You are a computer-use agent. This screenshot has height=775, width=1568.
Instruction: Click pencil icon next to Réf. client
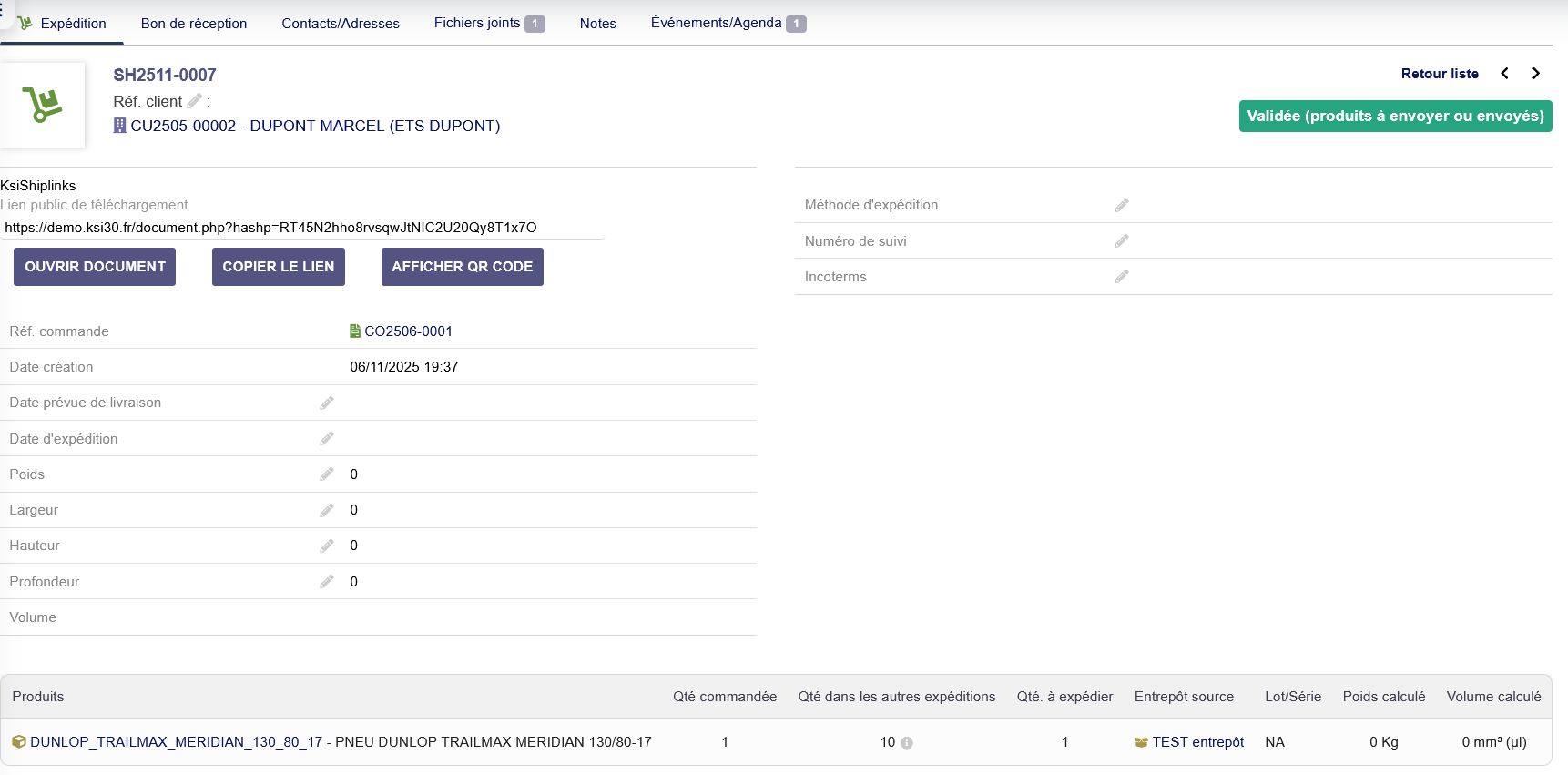194,101
